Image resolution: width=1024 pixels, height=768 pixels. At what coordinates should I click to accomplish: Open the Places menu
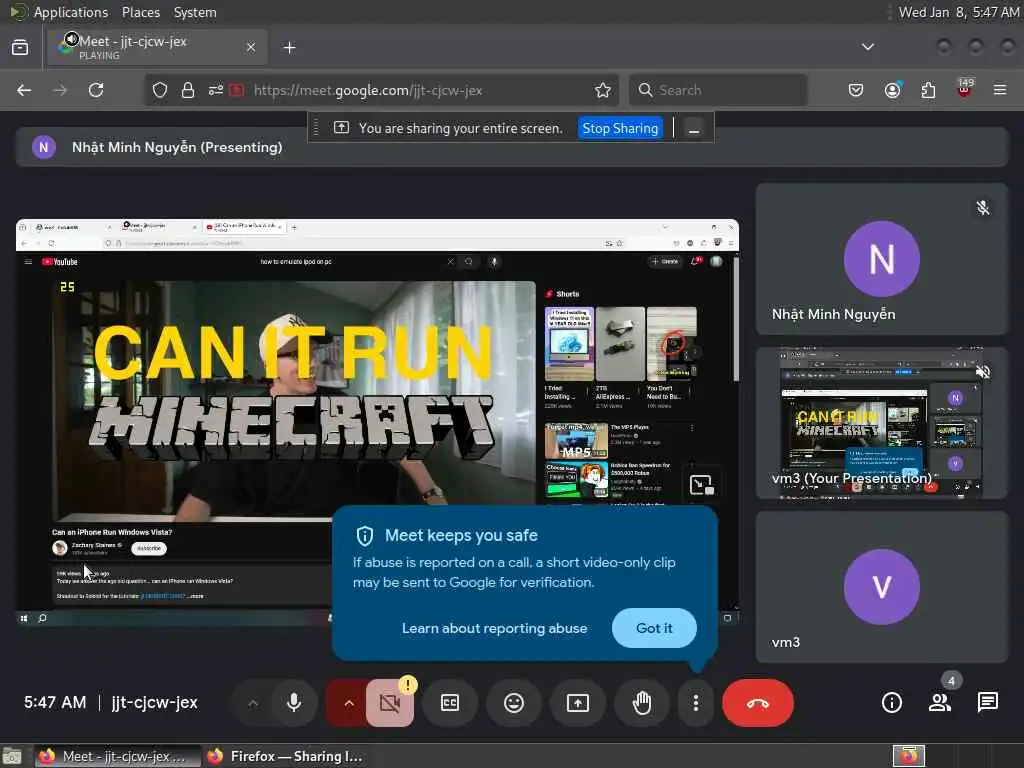[x=141, y=12]
